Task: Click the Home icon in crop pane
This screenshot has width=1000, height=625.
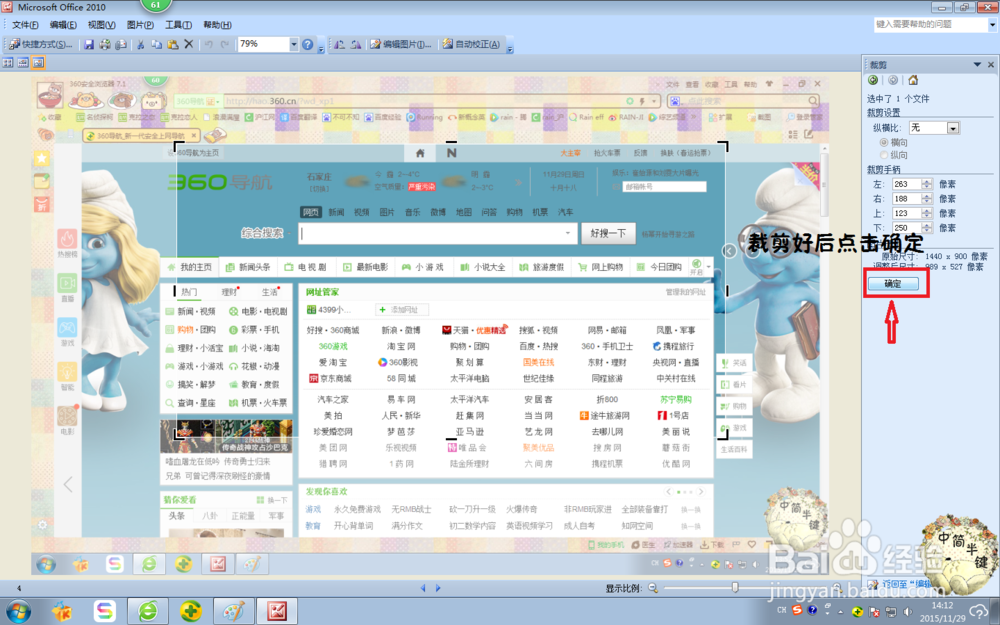Action: tap(913, 80)
